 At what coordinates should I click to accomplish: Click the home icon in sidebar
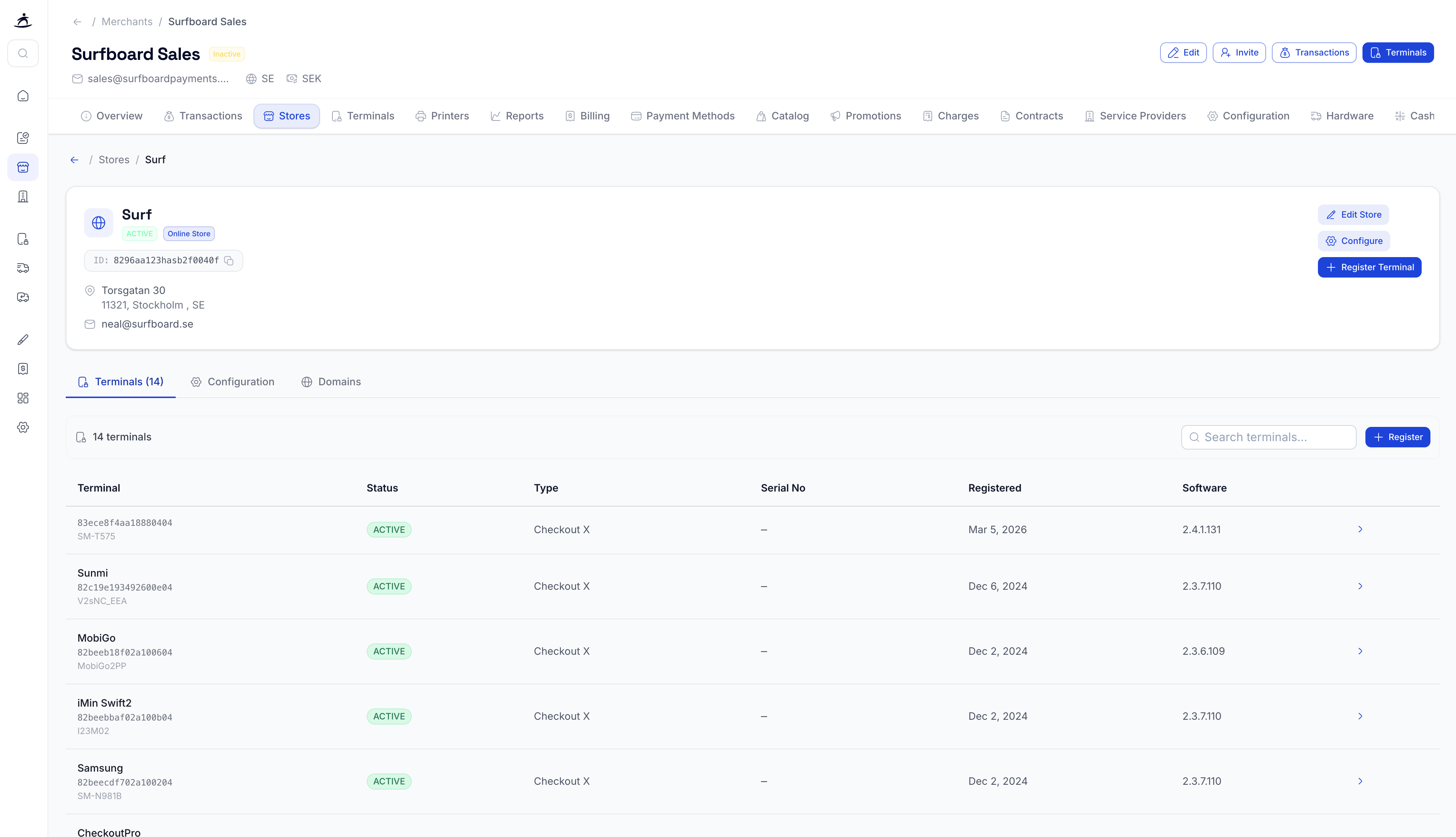23,96
